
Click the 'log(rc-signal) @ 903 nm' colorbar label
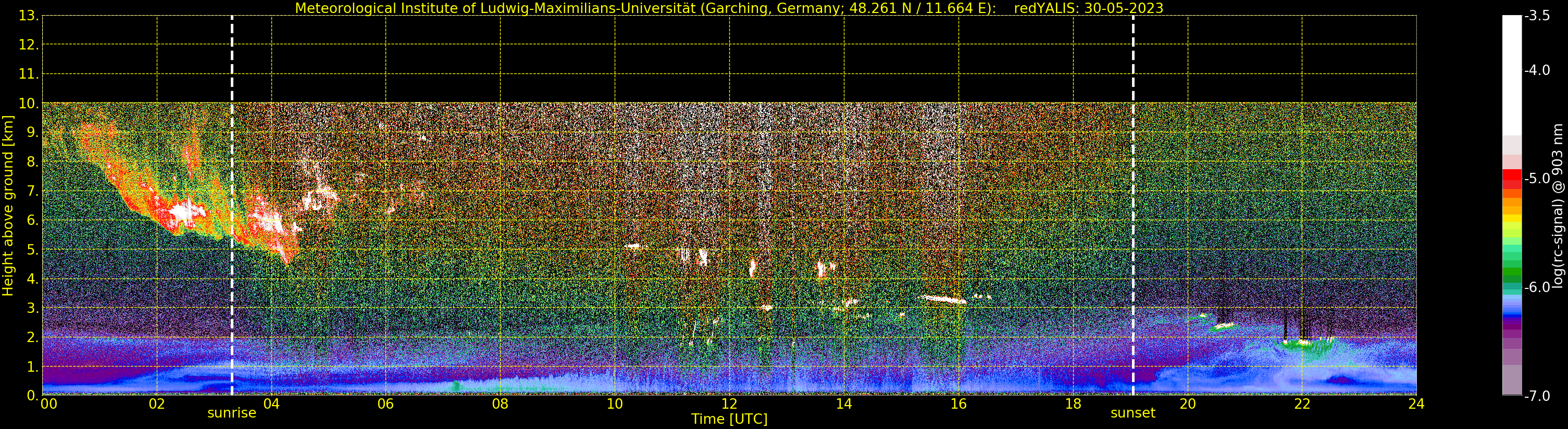click(x=1558, y=206)
